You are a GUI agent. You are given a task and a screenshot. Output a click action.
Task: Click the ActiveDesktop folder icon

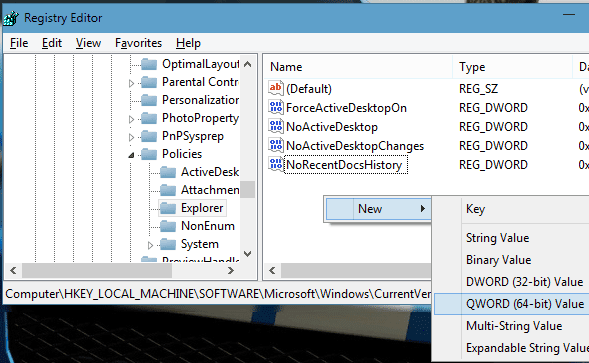click(x=168, y=172)
